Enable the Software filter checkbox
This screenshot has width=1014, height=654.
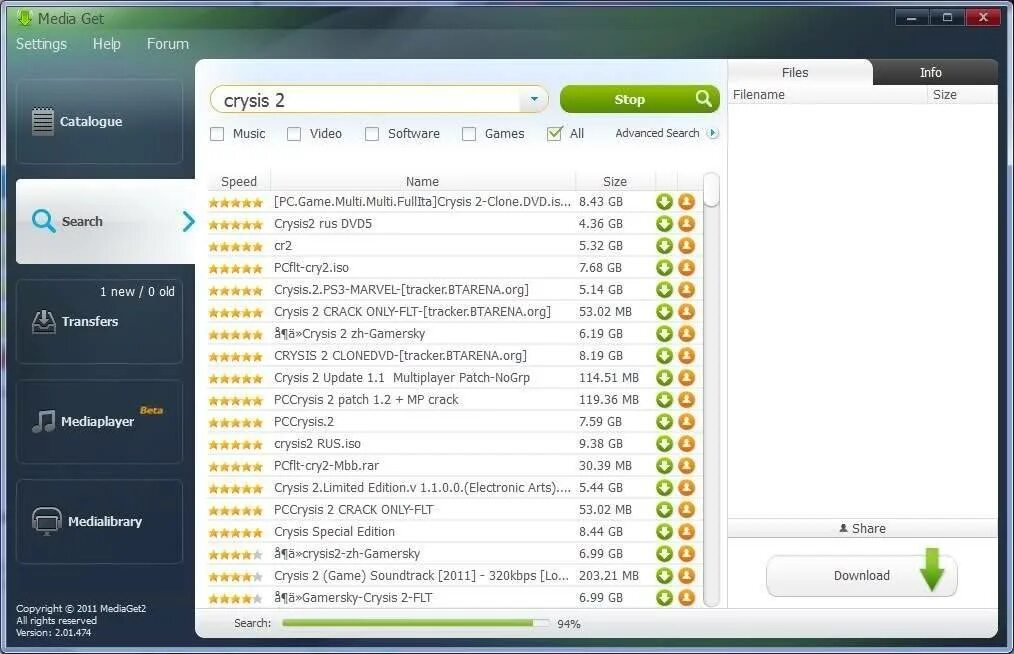click(372, 134)
